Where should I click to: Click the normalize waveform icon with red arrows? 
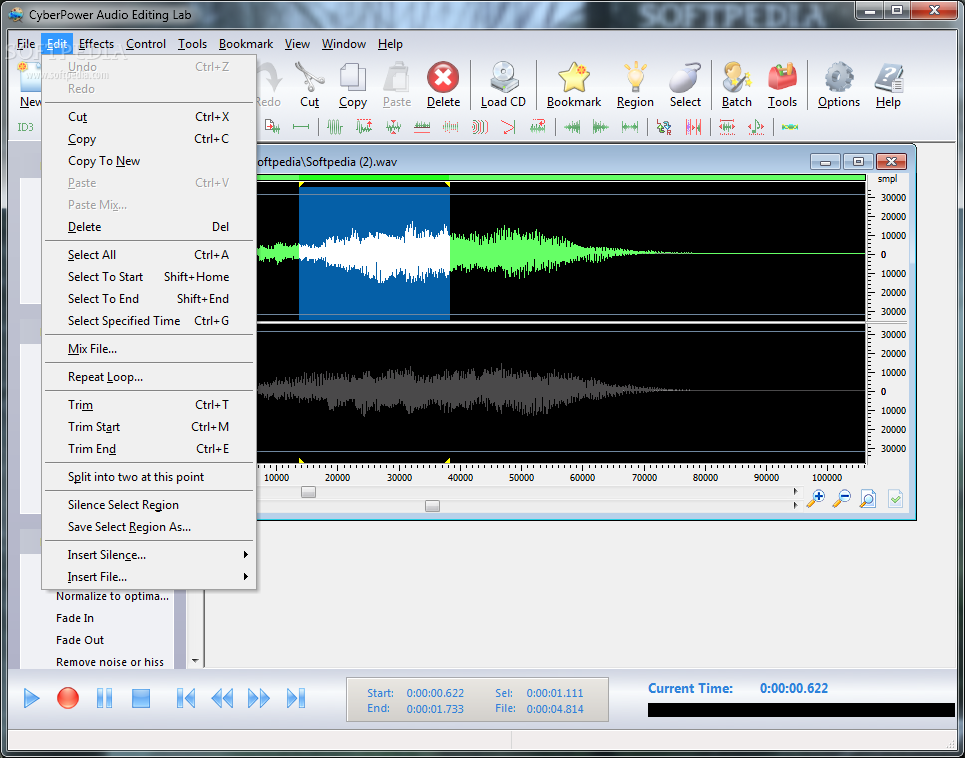(x=364, y=127)
